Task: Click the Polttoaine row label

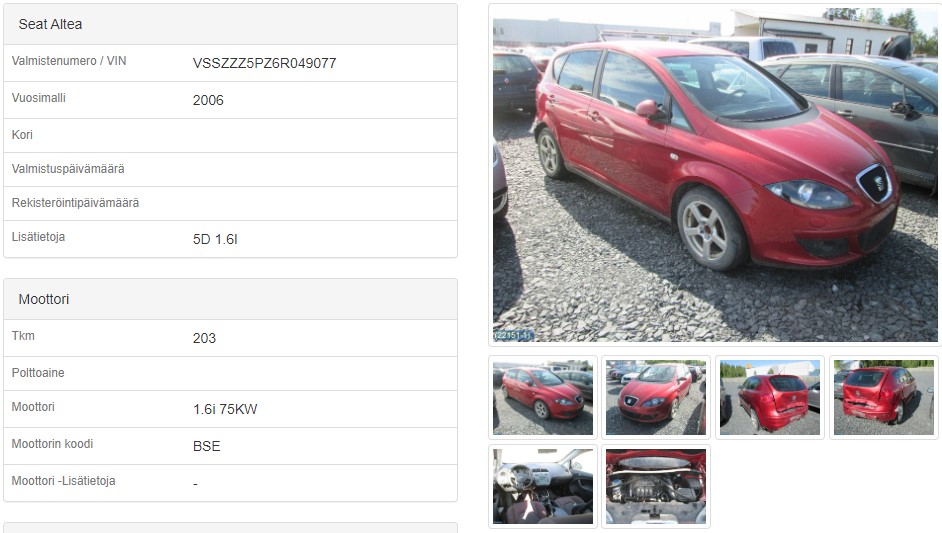Action: click(38, 373)
